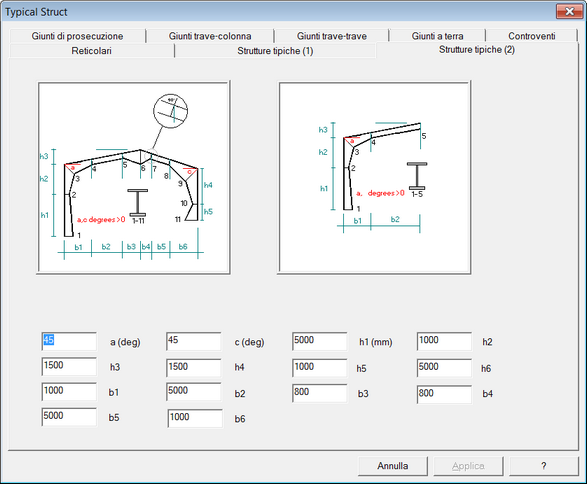Click the 'a (deg)' label
Viewport: 587px width, 484px height.
click(125, 342)
